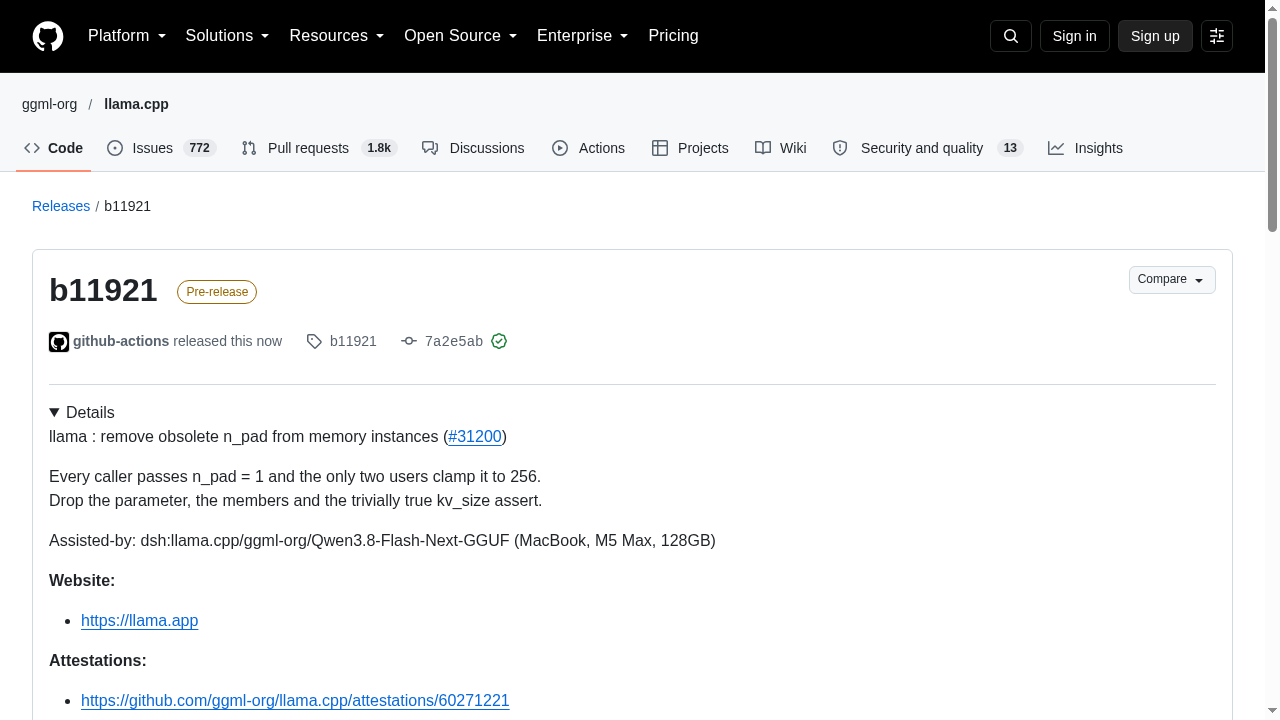Click the tag icon beside b11921
The image size is (1280, 720).
(x=314, y=342)
